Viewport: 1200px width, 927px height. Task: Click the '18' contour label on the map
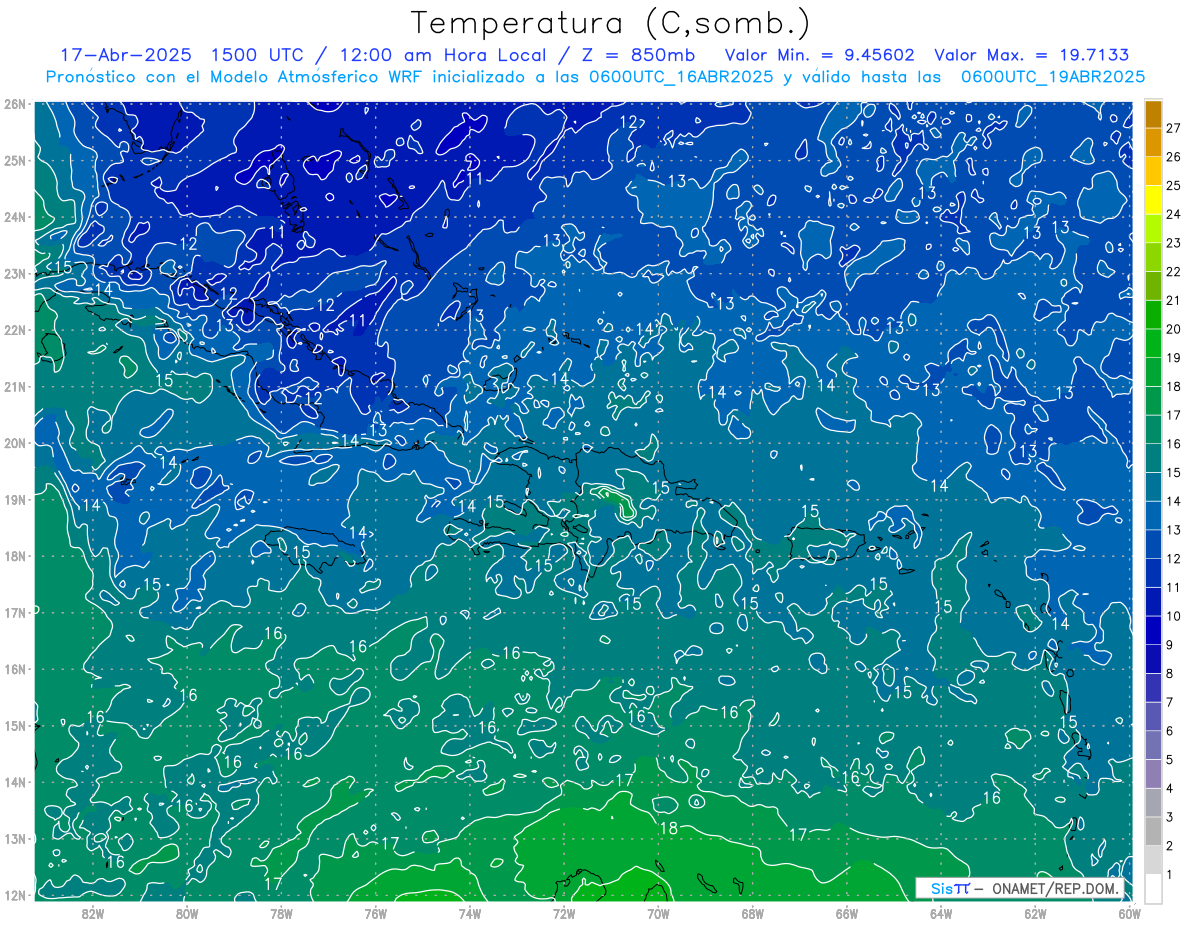[669, 828]
